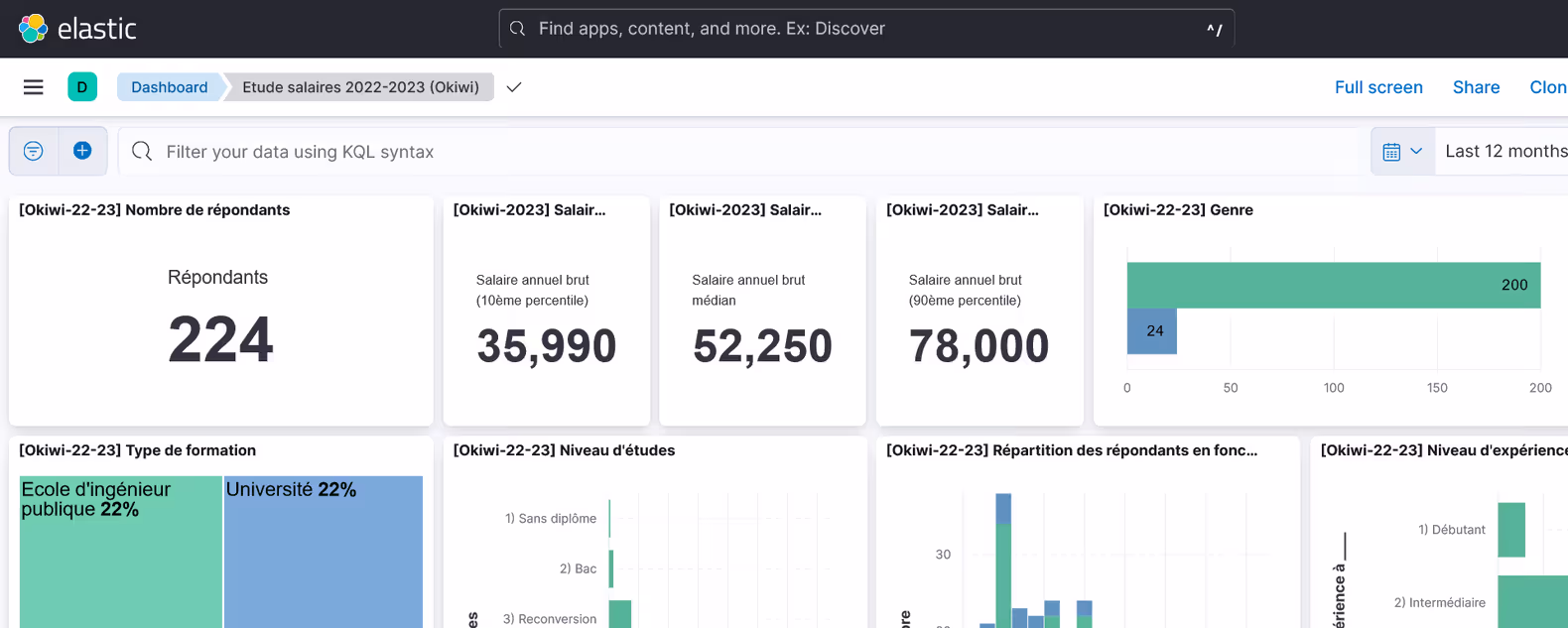Screen dimensions: 1568x628
Task: Go to the Dashboard breadcrumb
Action: click(169, 87)
